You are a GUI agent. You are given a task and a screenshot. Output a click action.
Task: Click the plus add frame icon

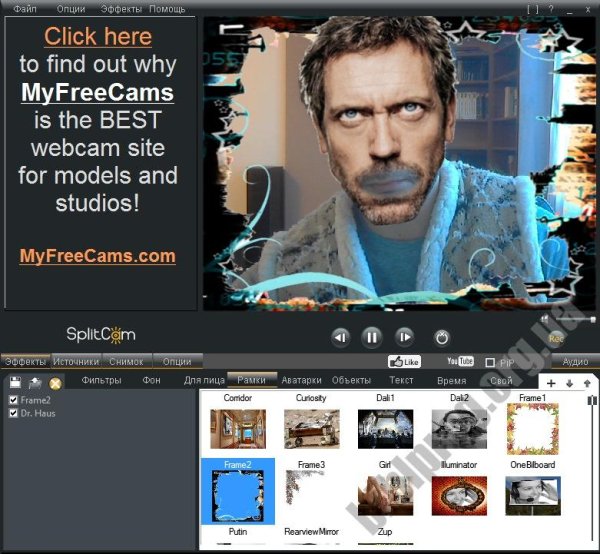point(551,383)
